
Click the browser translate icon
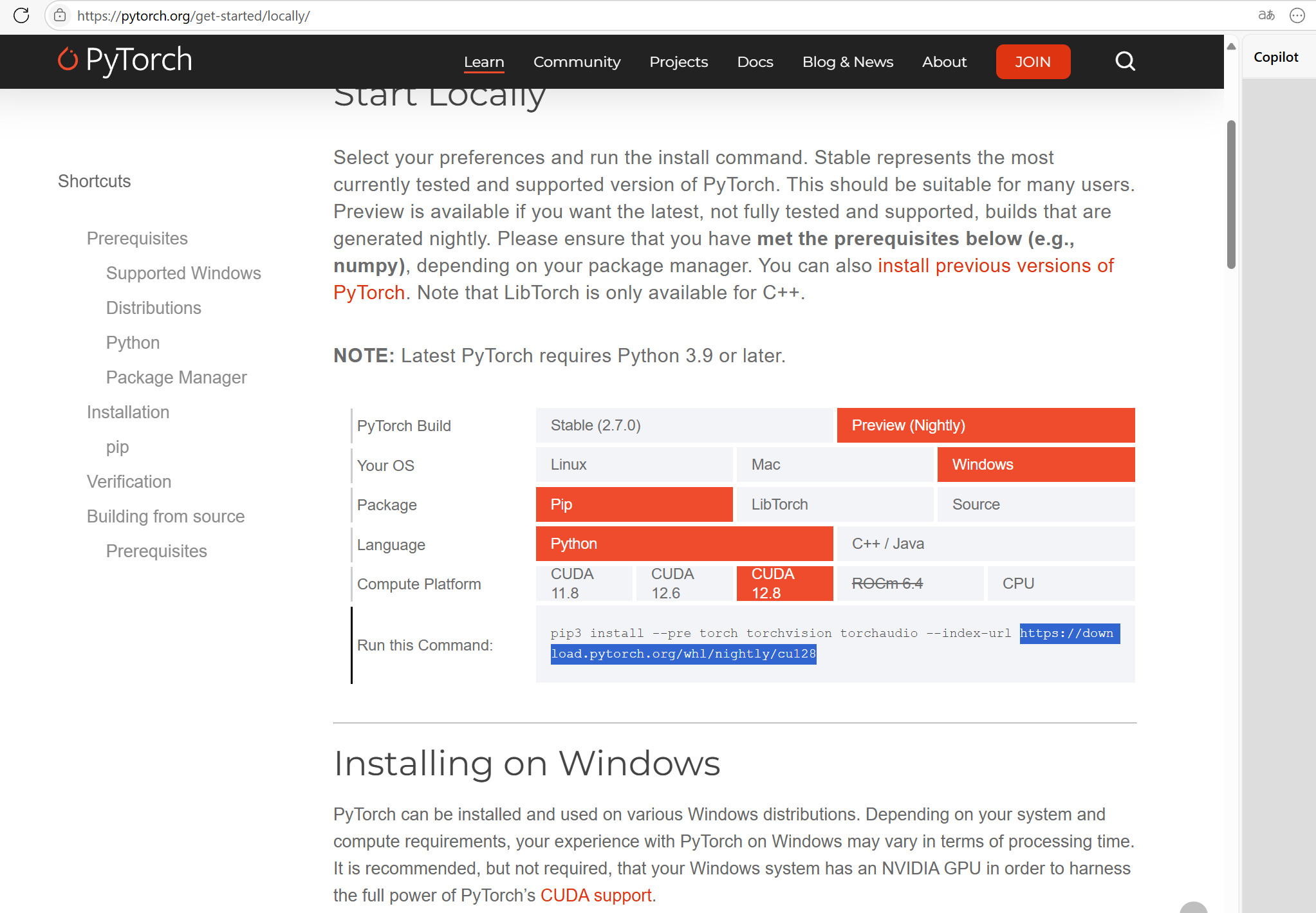pos(1266,15)
